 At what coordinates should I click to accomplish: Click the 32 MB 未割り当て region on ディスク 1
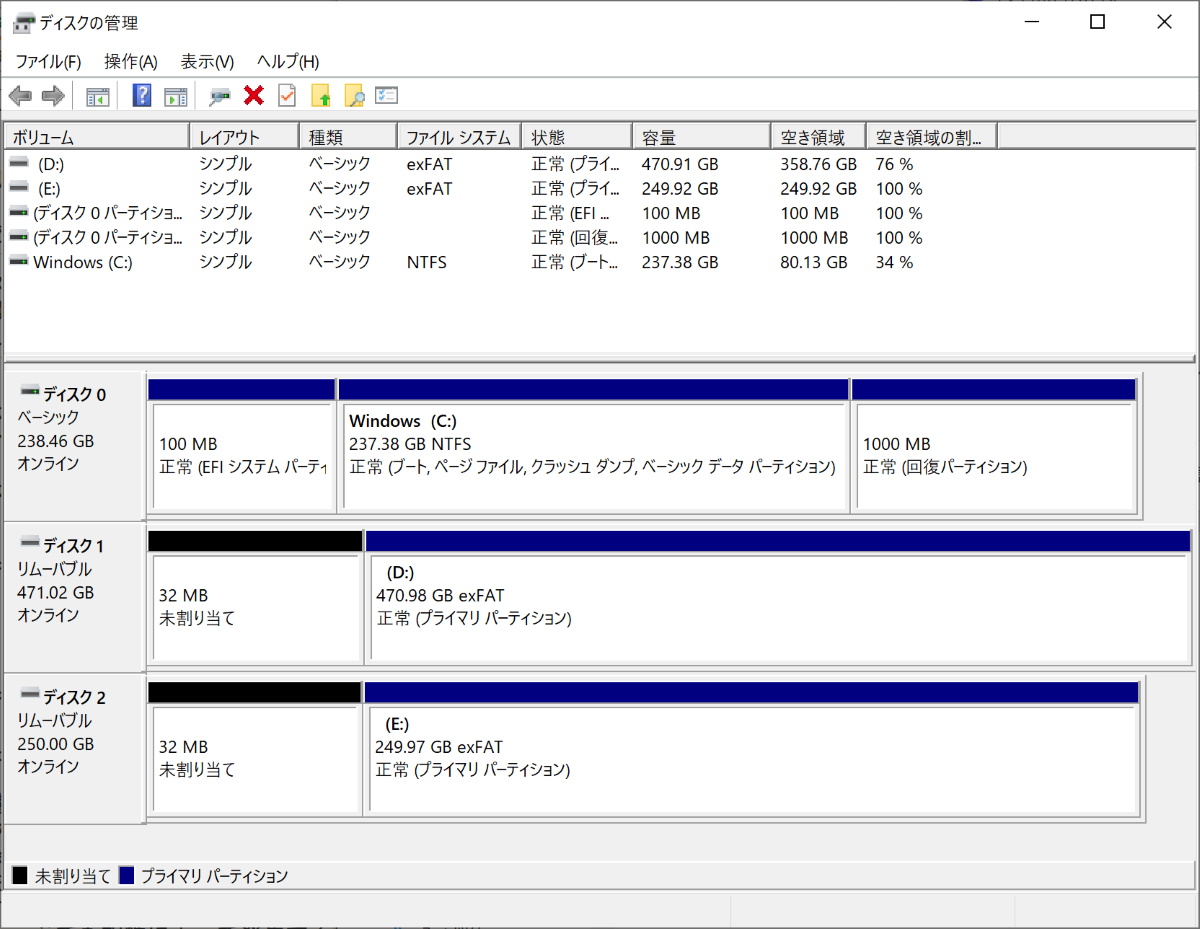click(255, 600)
